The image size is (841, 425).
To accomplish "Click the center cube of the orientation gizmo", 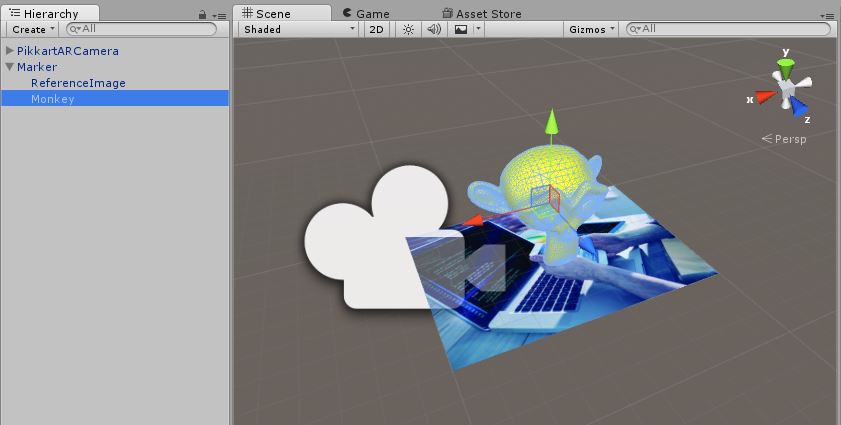I will (x=786, y=89).
